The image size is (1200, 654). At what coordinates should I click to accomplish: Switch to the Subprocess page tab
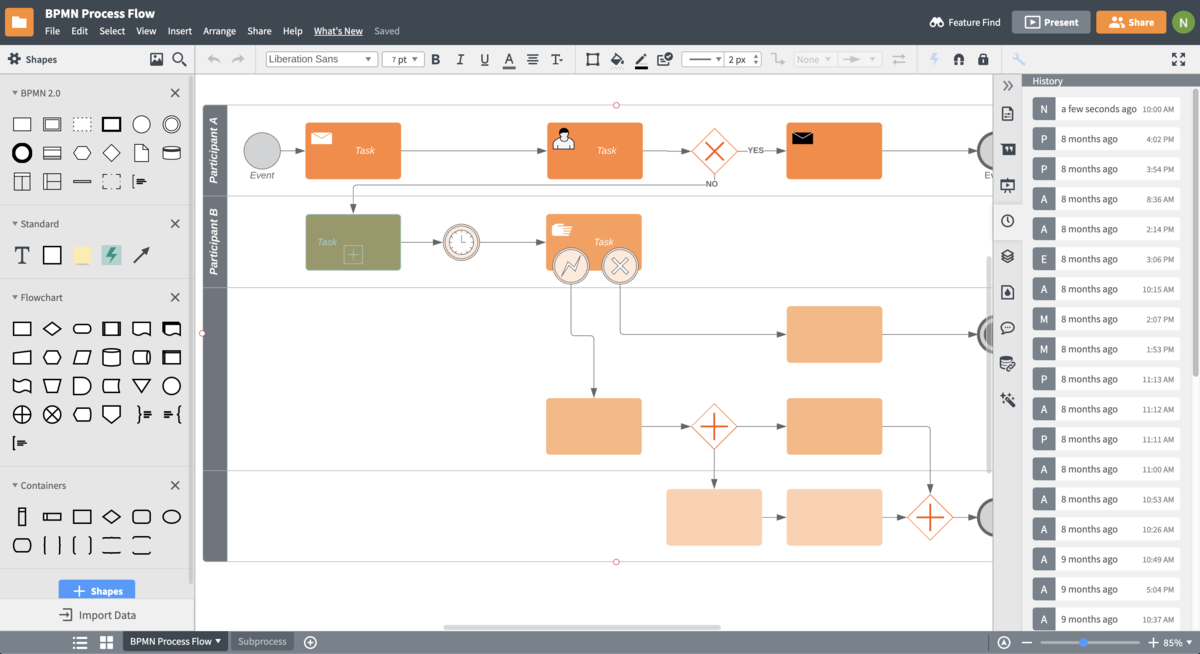point(262,642)
